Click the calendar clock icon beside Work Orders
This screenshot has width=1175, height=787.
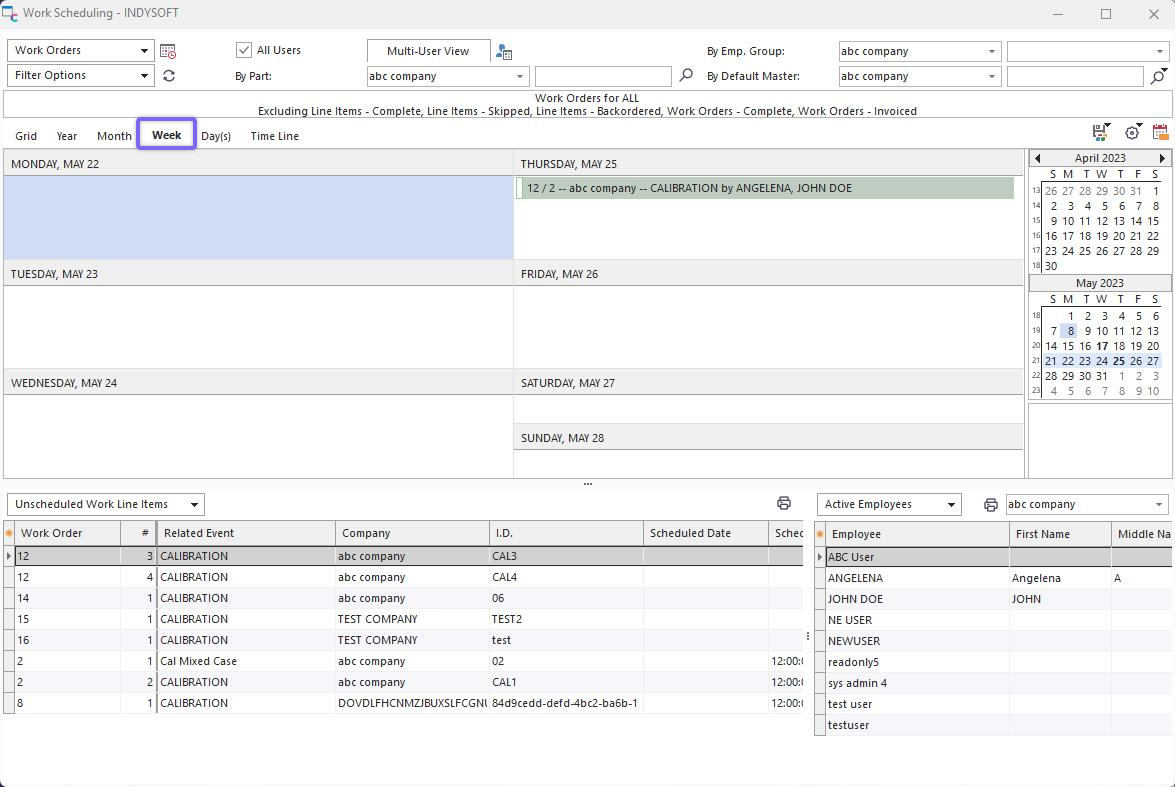pyautogui.click(x=168, y=51)
